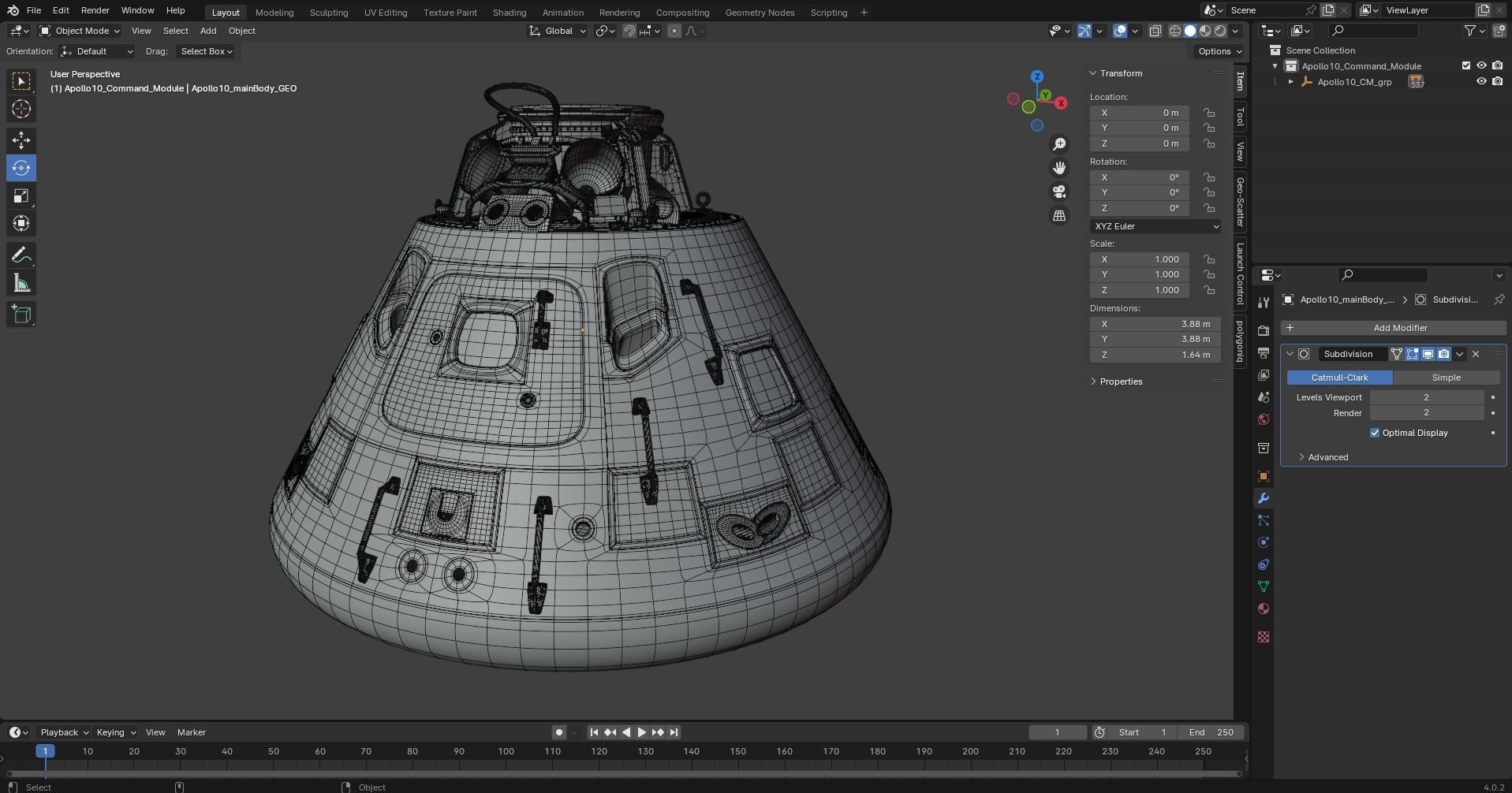Open the Options dropdown
Viewport: 1512px width, 793px height.
tap(1219, 51)
